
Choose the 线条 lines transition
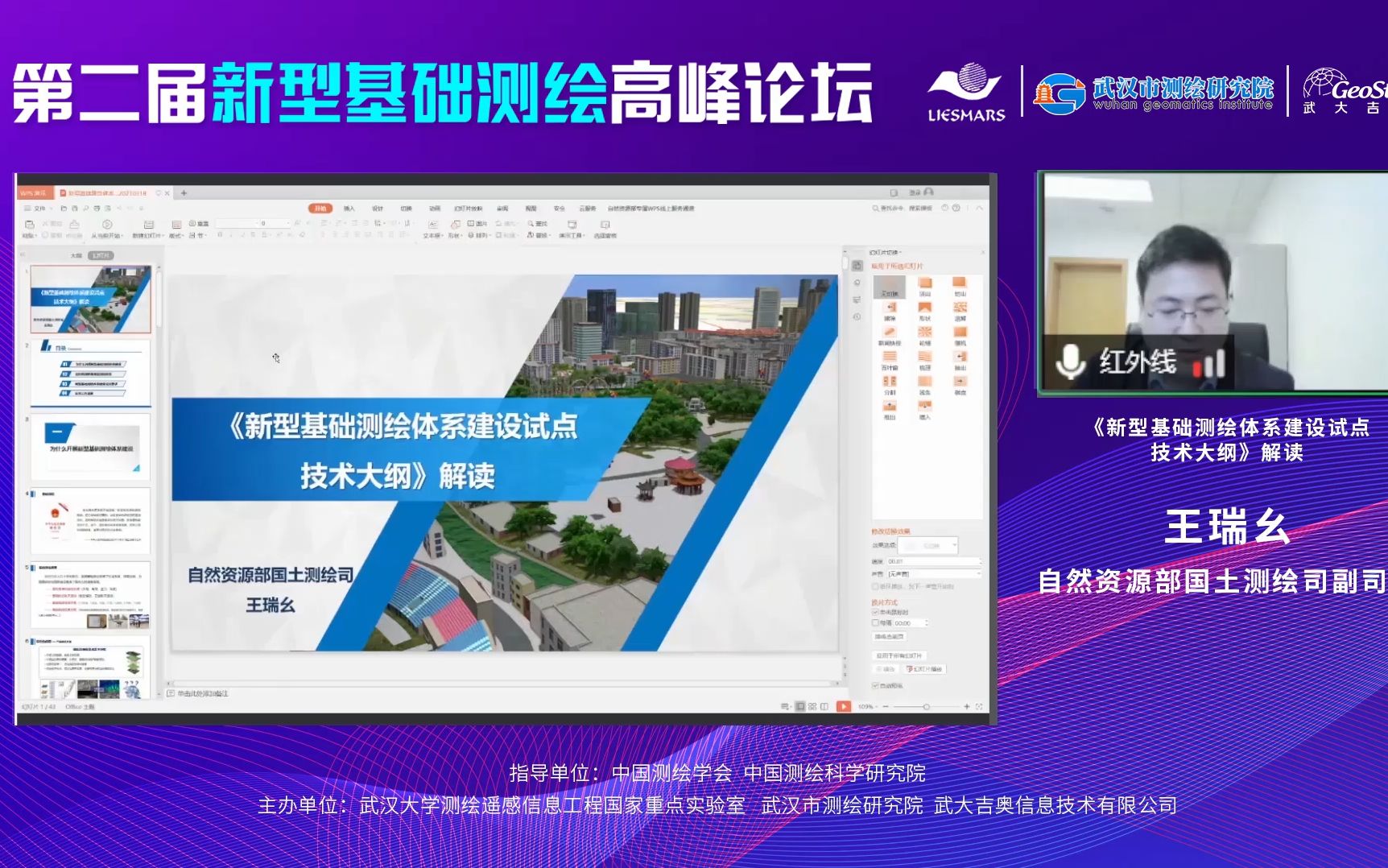click(x=924, y=386)
